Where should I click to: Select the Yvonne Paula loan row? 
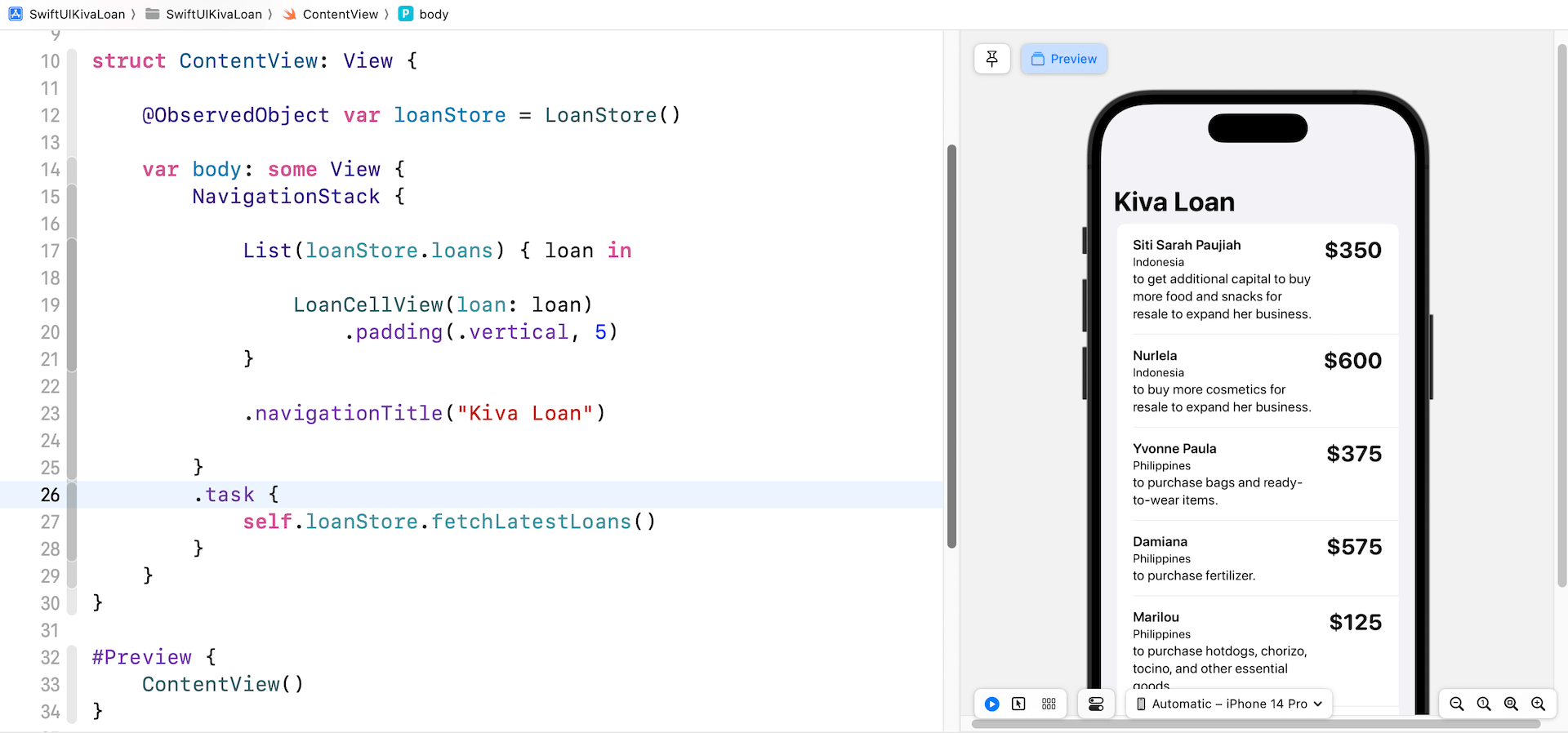pos(1258,474)
